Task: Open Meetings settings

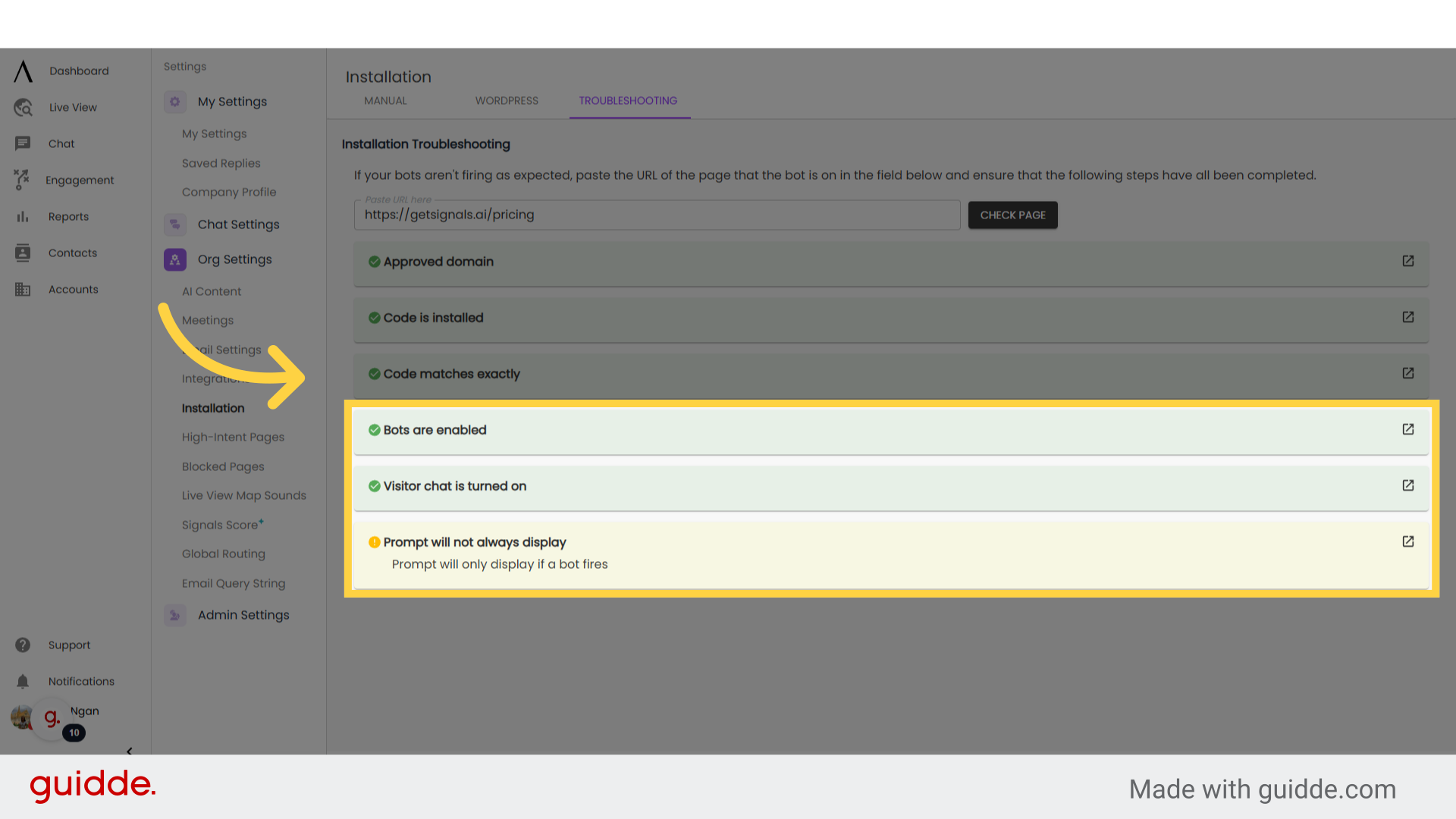Action: (208, 320)
